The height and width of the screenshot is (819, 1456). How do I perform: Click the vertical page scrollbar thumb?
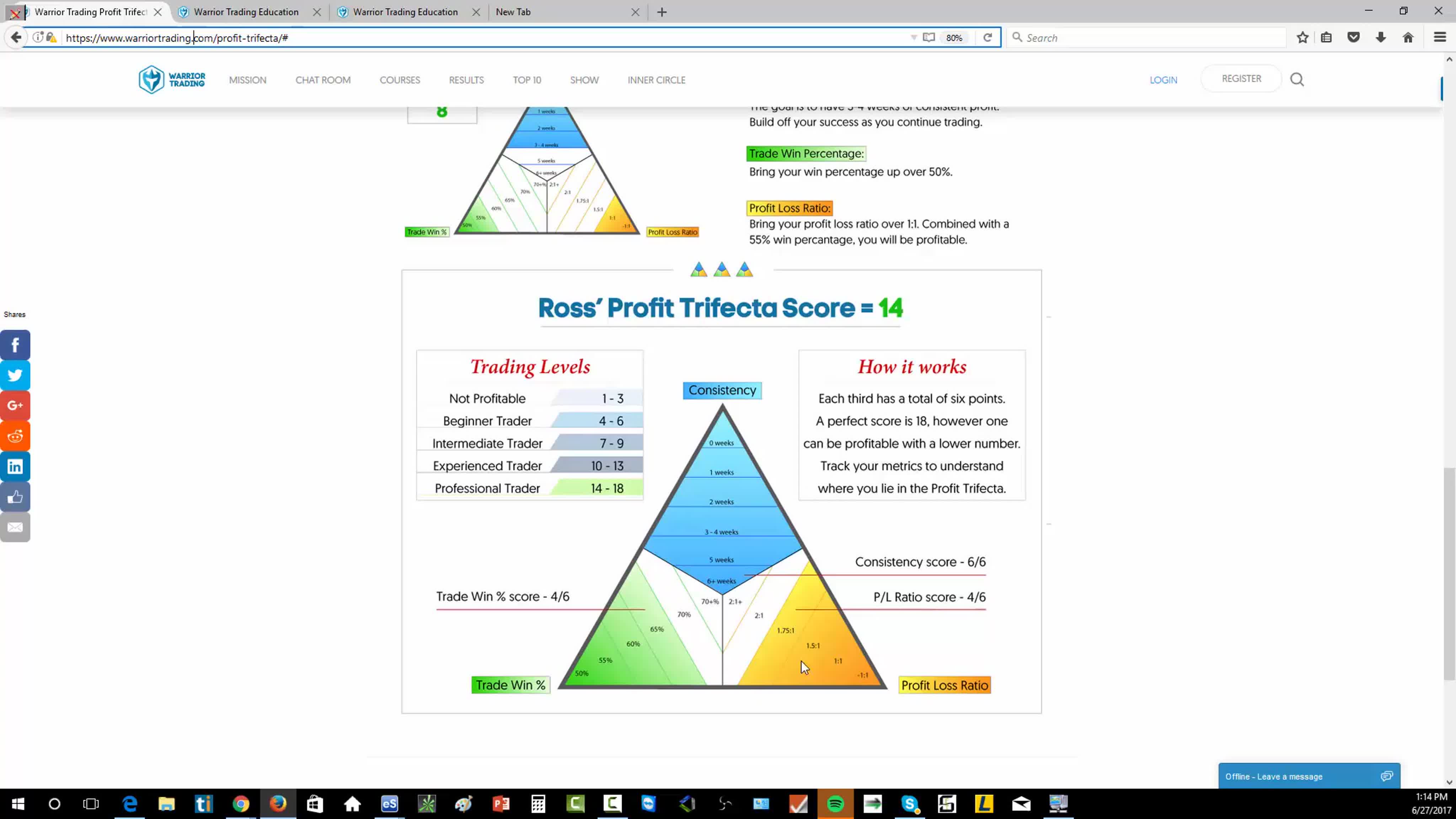point(1449,574)
